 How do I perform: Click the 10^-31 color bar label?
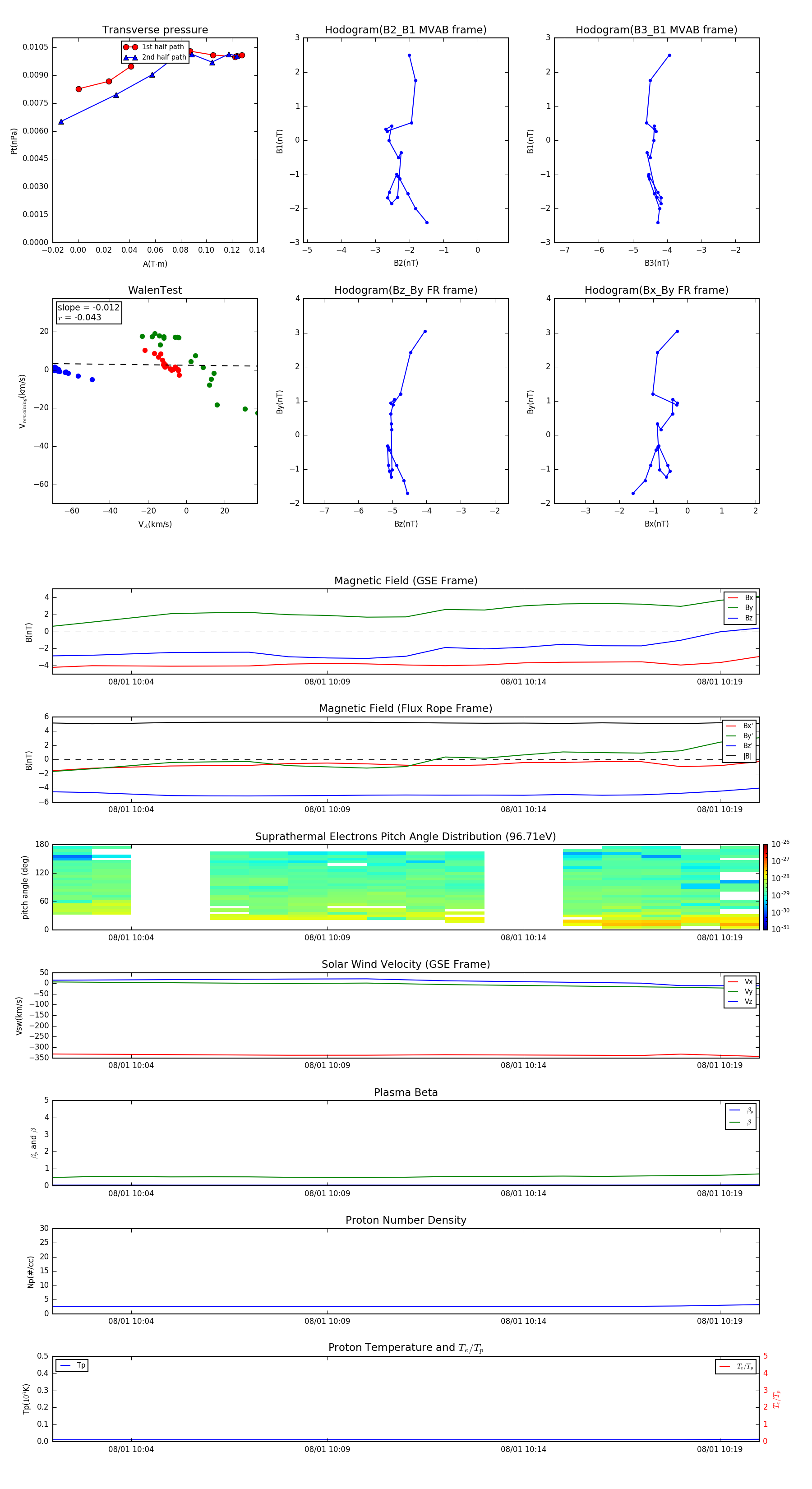point(780,929)
